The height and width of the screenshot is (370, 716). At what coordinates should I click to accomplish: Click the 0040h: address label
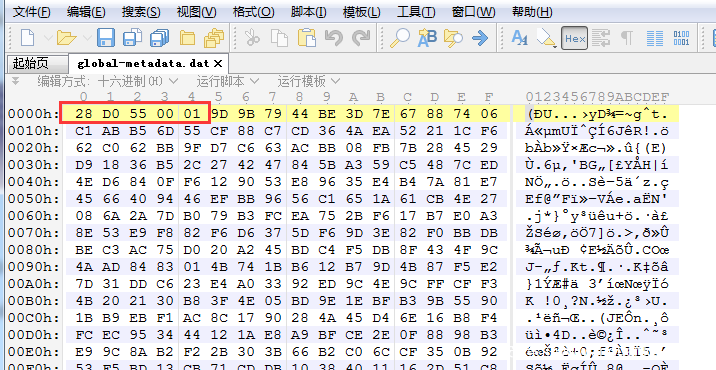click(34, 181)
